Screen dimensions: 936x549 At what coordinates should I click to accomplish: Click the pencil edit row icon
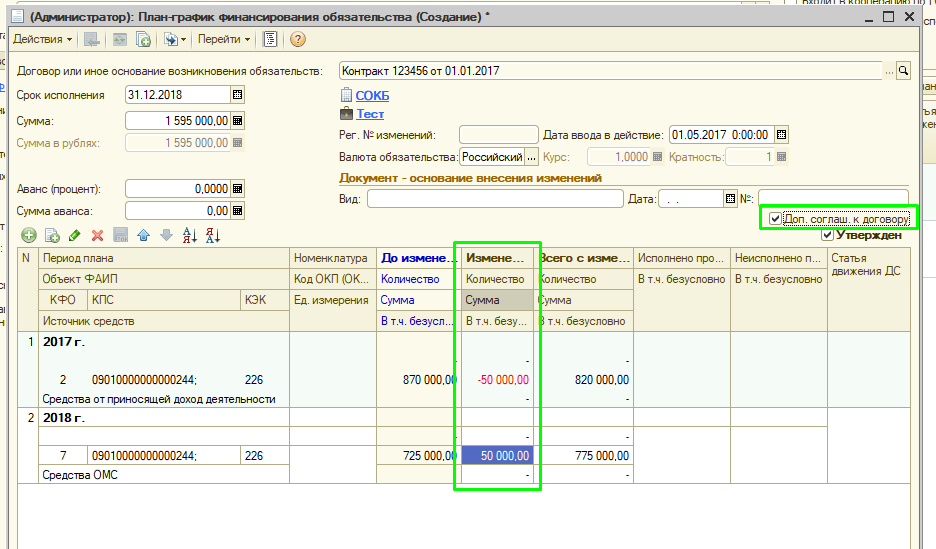point(75,235)
